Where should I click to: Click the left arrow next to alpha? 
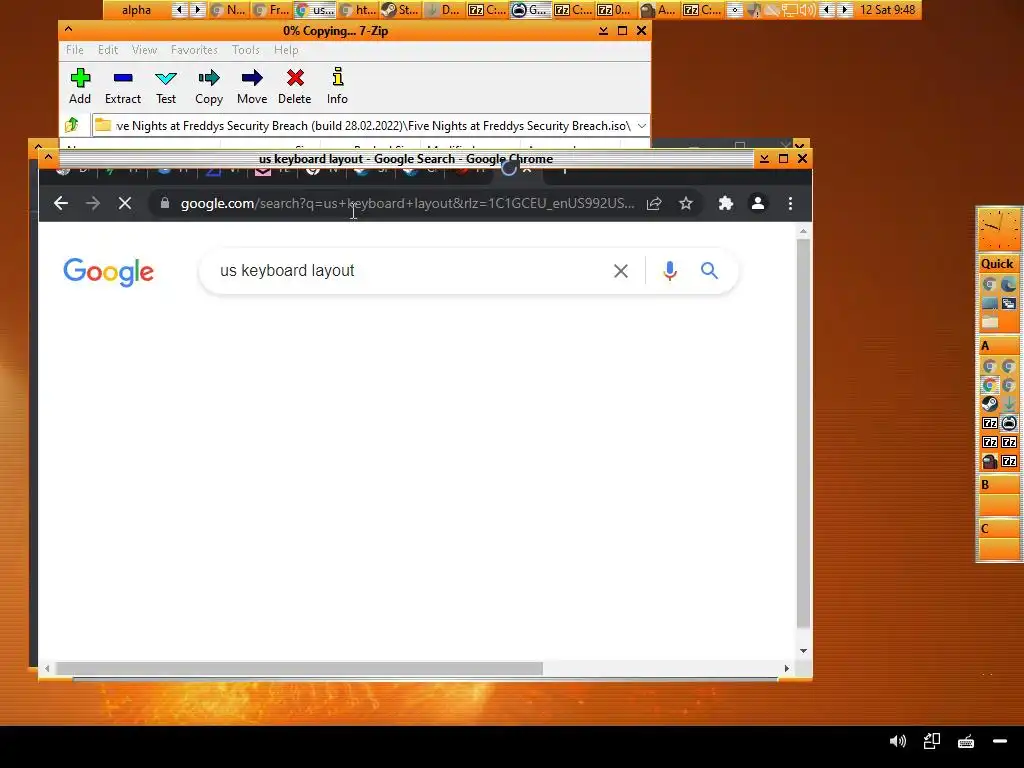coord(178,10)
